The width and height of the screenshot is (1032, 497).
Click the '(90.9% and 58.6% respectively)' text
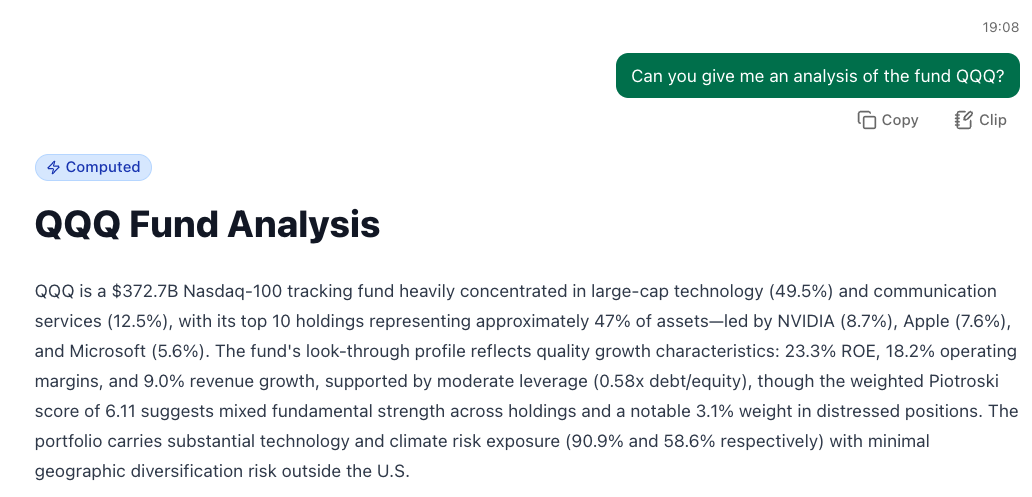[695, 441]
